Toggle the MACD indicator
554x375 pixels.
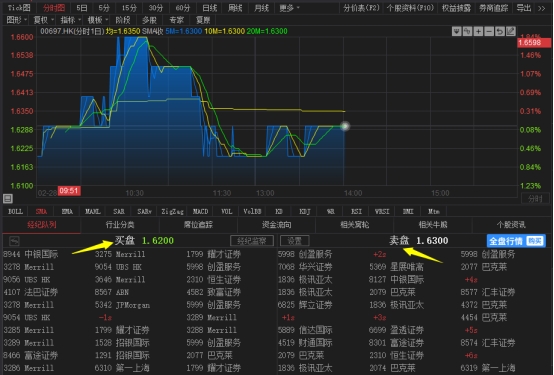pyautogui.click(x=200, y=211)
